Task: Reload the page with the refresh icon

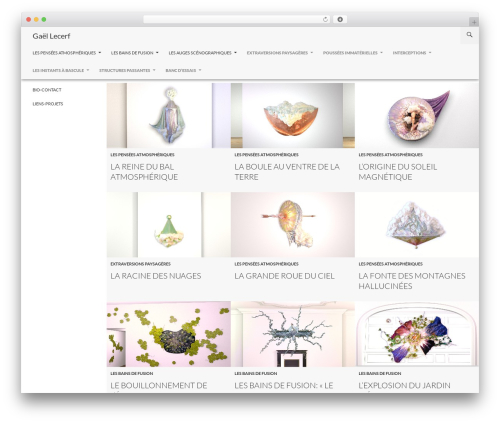Action: pos(325,19)
